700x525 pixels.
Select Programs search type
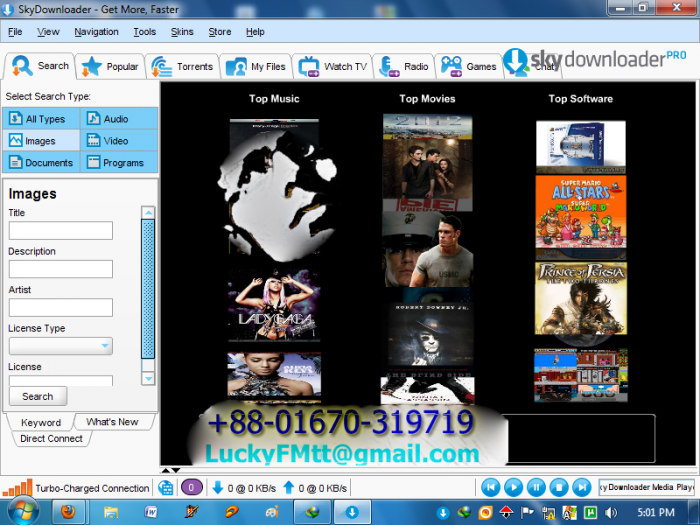tap(119, 162)
